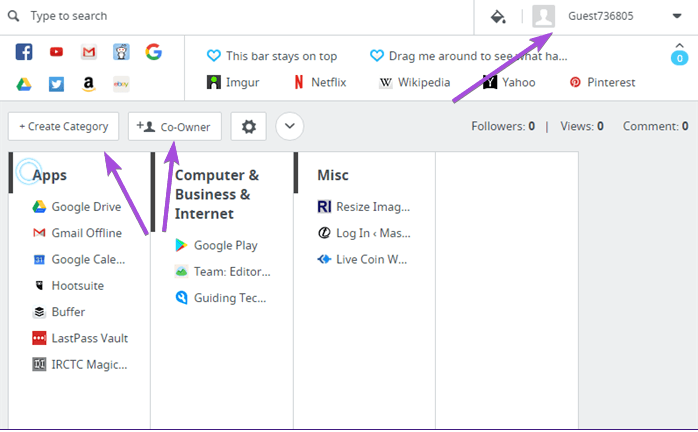Open the Google G shortcut icon

point(154,52)
